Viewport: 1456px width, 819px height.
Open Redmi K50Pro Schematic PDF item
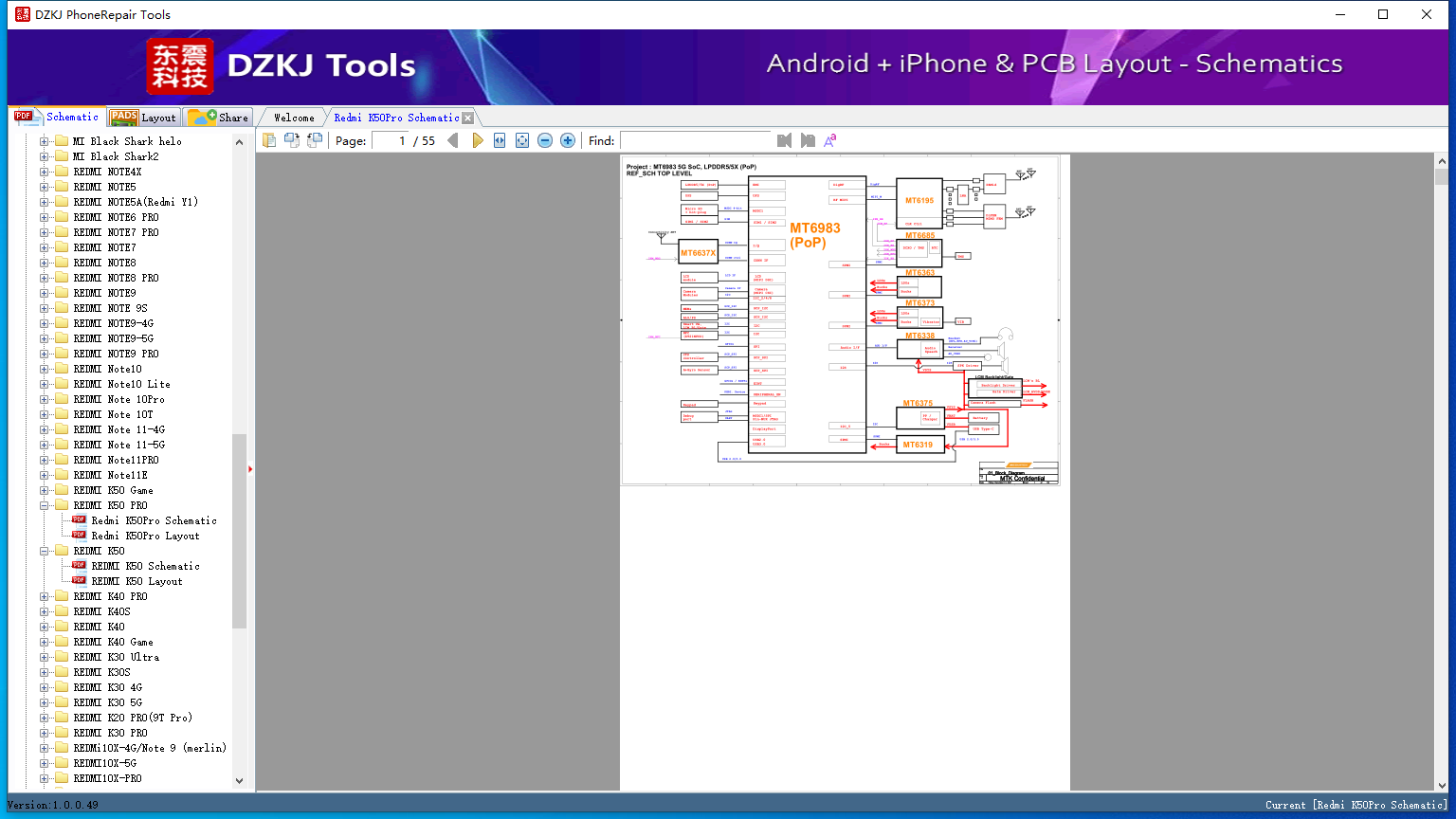point(154,520)
